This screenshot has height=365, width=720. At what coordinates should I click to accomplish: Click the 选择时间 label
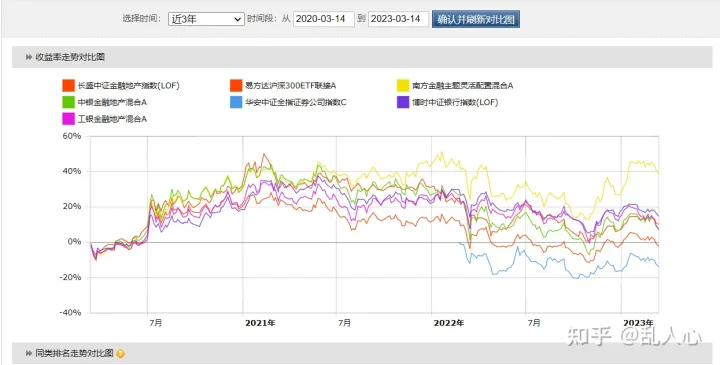(x=141, y=19)
